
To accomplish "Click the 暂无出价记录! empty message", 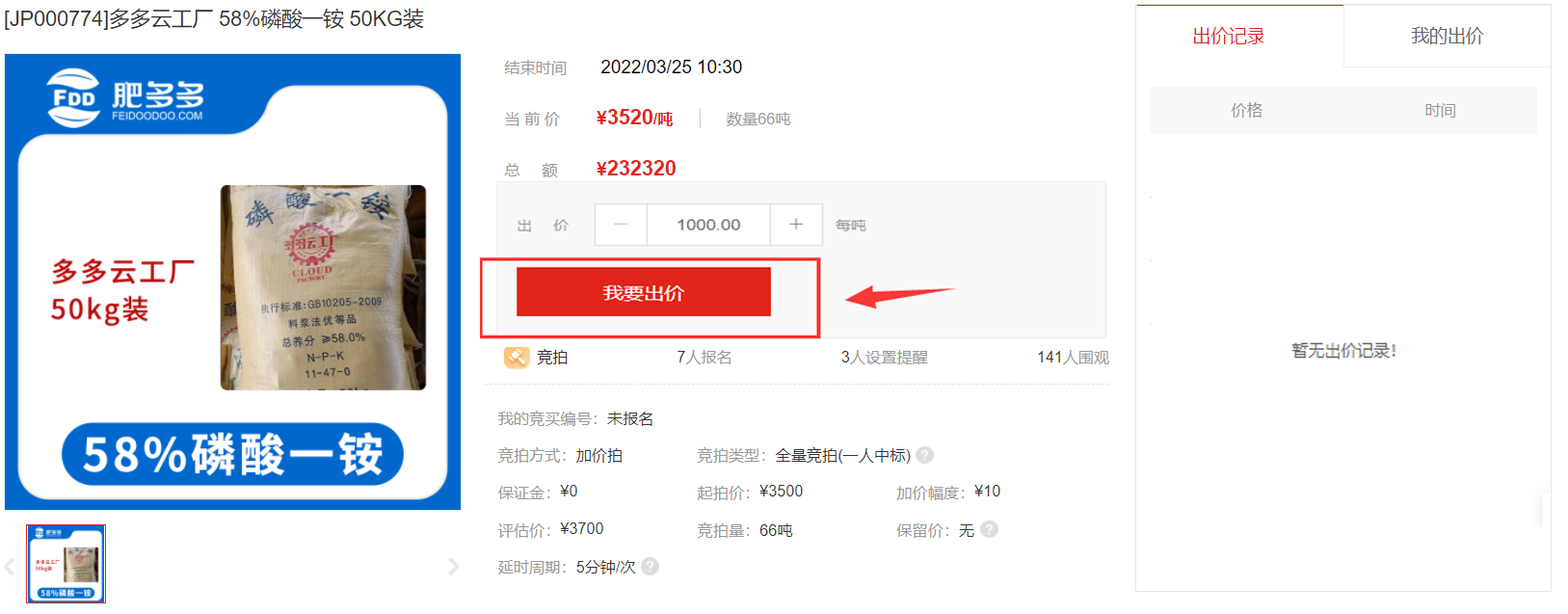I will 1343,351.
